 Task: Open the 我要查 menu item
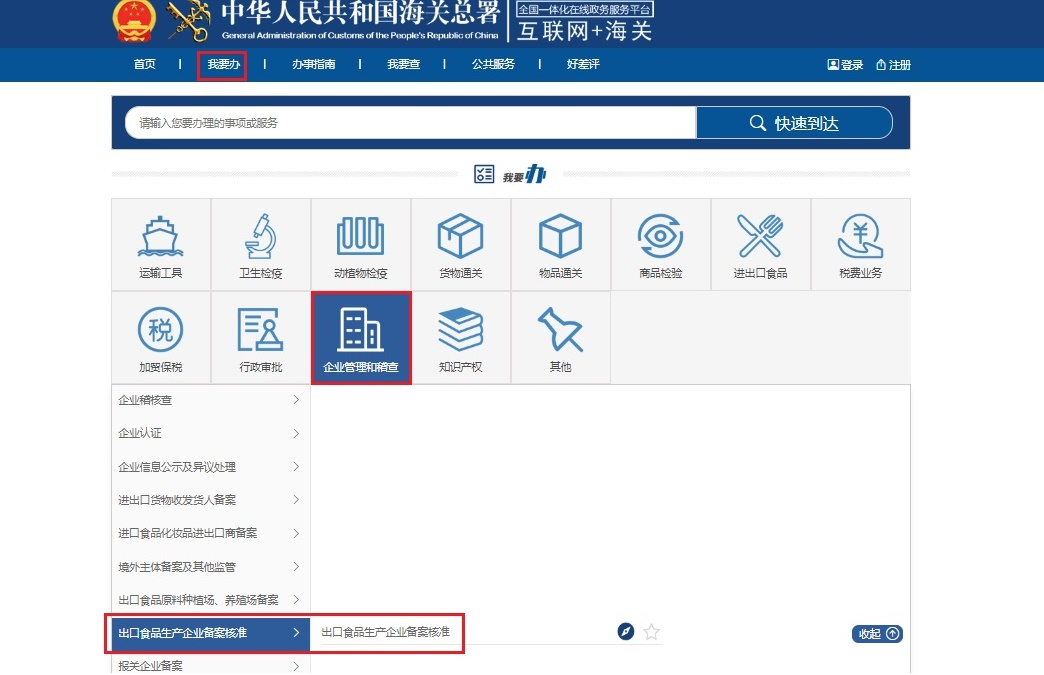[x=403, y=64]
